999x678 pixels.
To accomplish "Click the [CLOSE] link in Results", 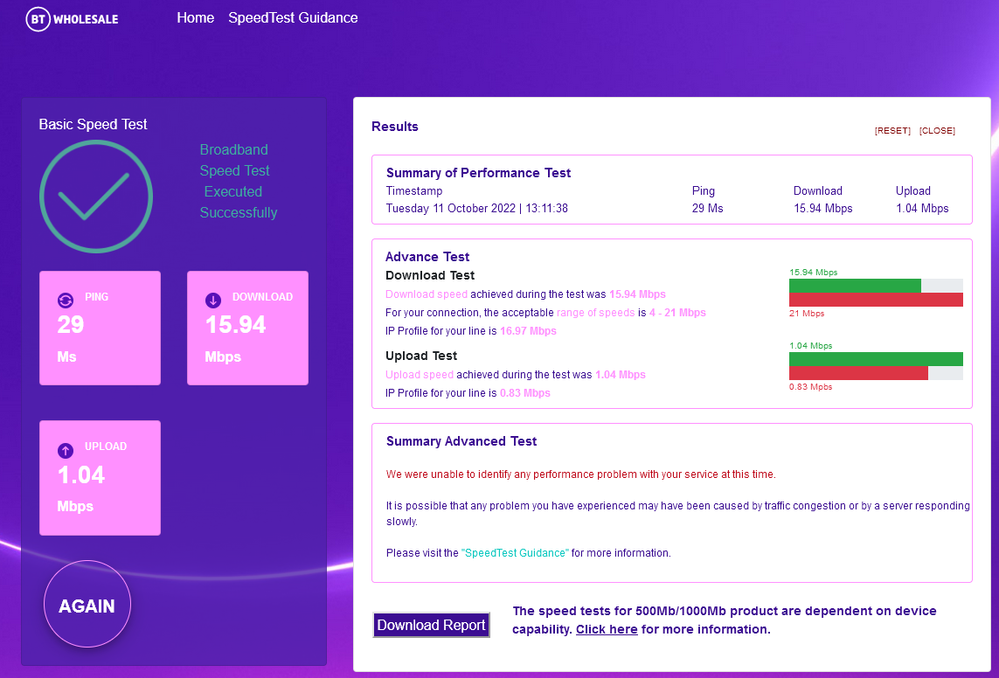I will pos(937,131).
